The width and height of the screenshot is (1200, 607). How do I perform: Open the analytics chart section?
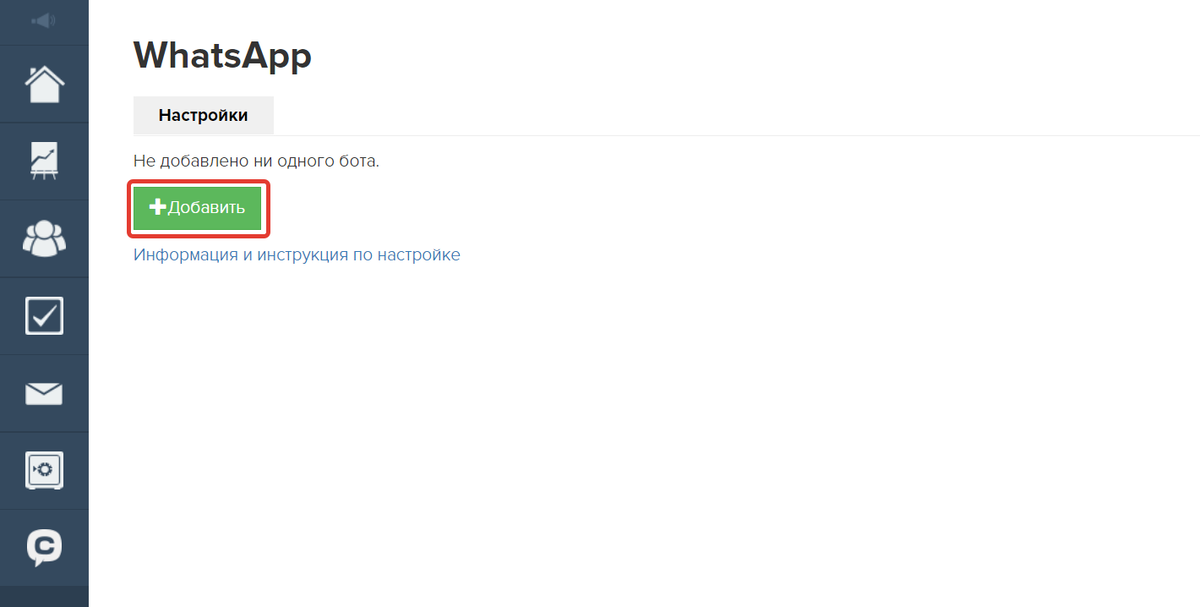(x=44, y=161)
